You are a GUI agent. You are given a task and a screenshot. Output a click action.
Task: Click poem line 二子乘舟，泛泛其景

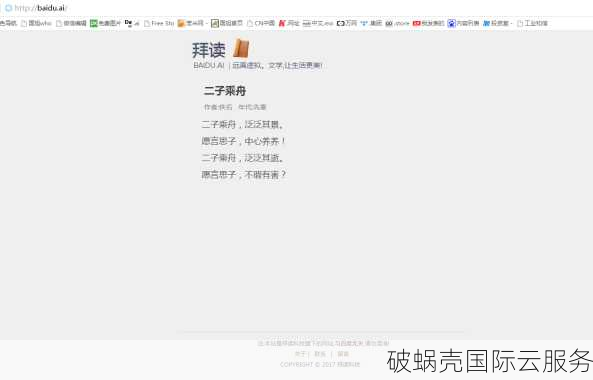[242, 124]
